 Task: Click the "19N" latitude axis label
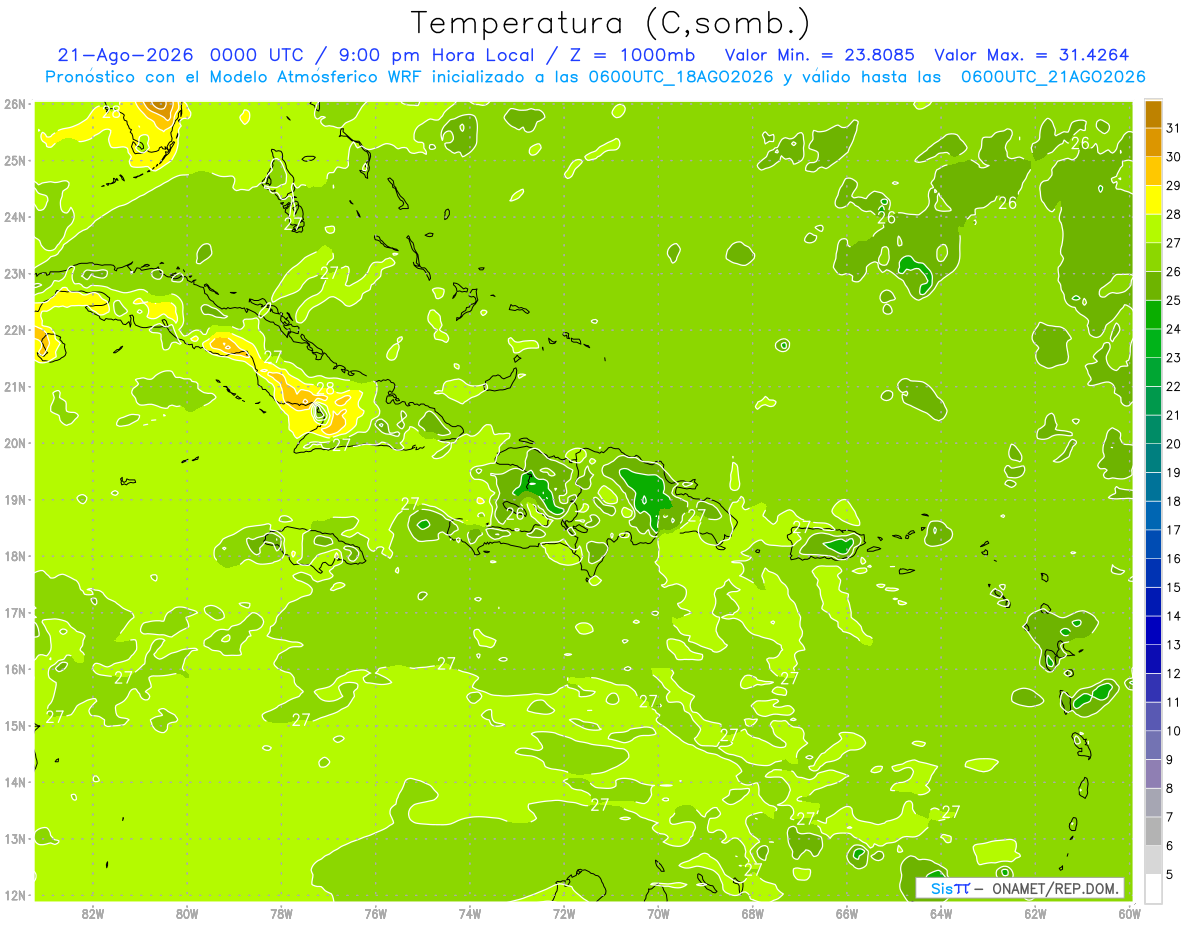(15, 500)
